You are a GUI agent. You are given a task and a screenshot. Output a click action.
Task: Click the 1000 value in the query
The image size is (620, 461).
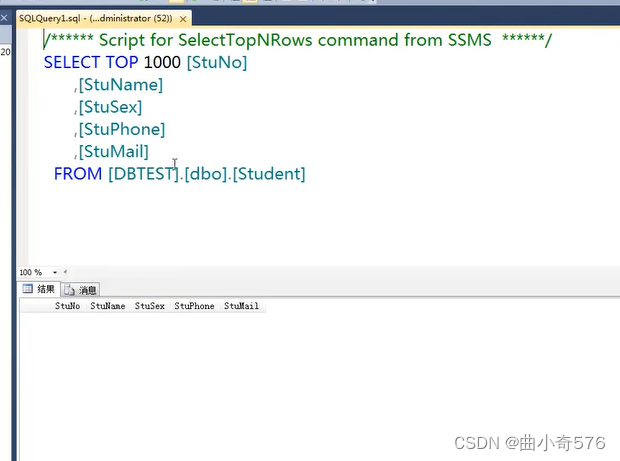pos(162,62)
